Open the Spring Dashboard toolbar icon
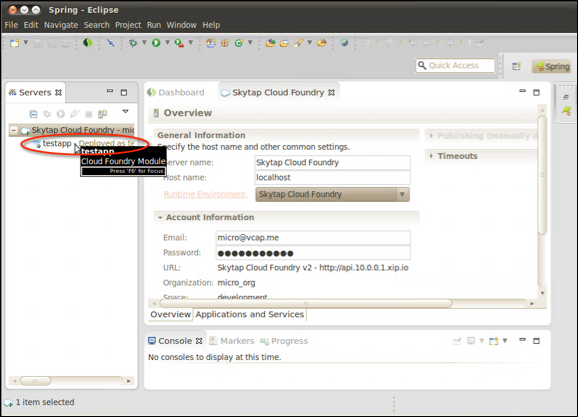The width and height of the screenshot is (578, 417). coord(87,43)
